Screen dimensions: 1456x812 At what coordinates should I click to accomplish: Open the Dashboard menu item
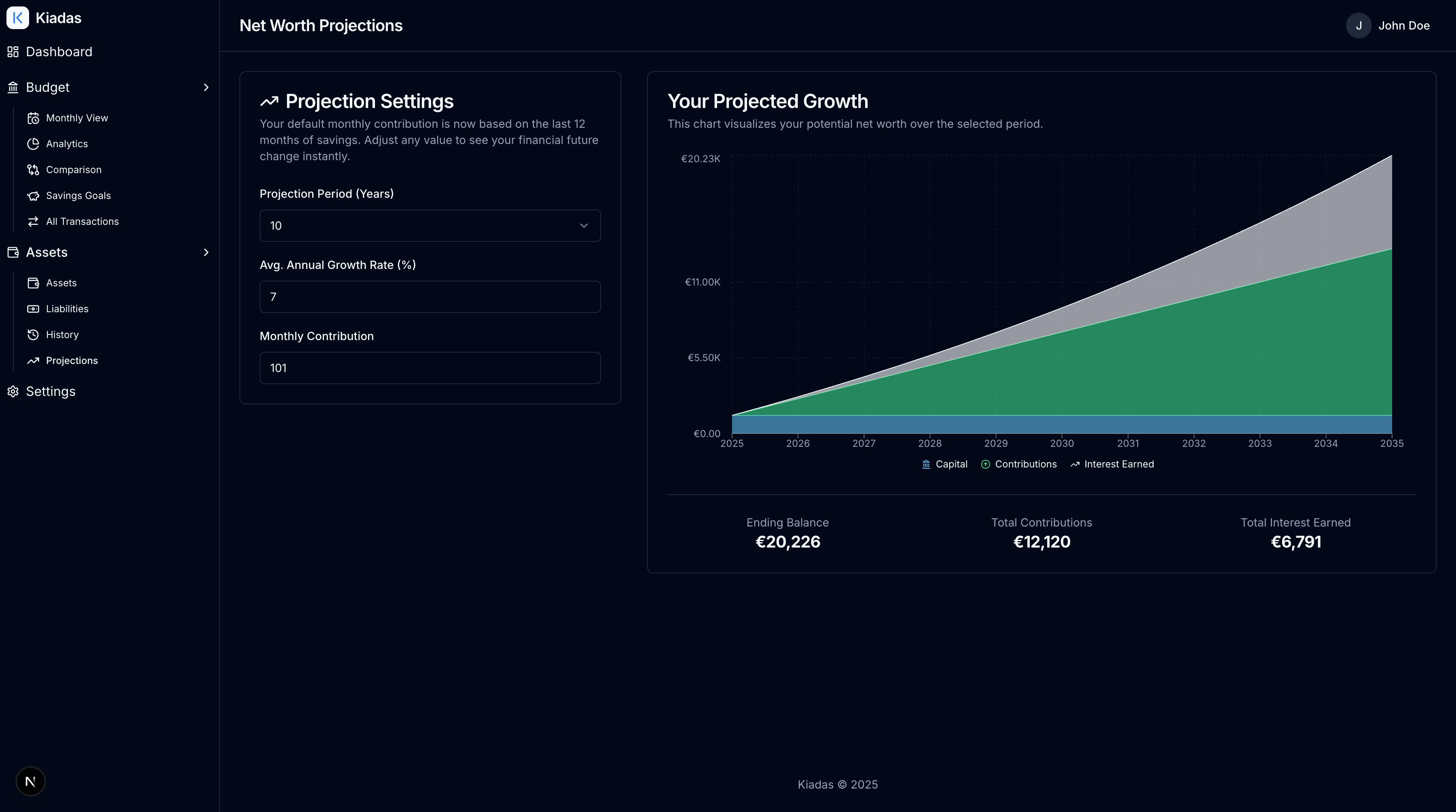59,51
